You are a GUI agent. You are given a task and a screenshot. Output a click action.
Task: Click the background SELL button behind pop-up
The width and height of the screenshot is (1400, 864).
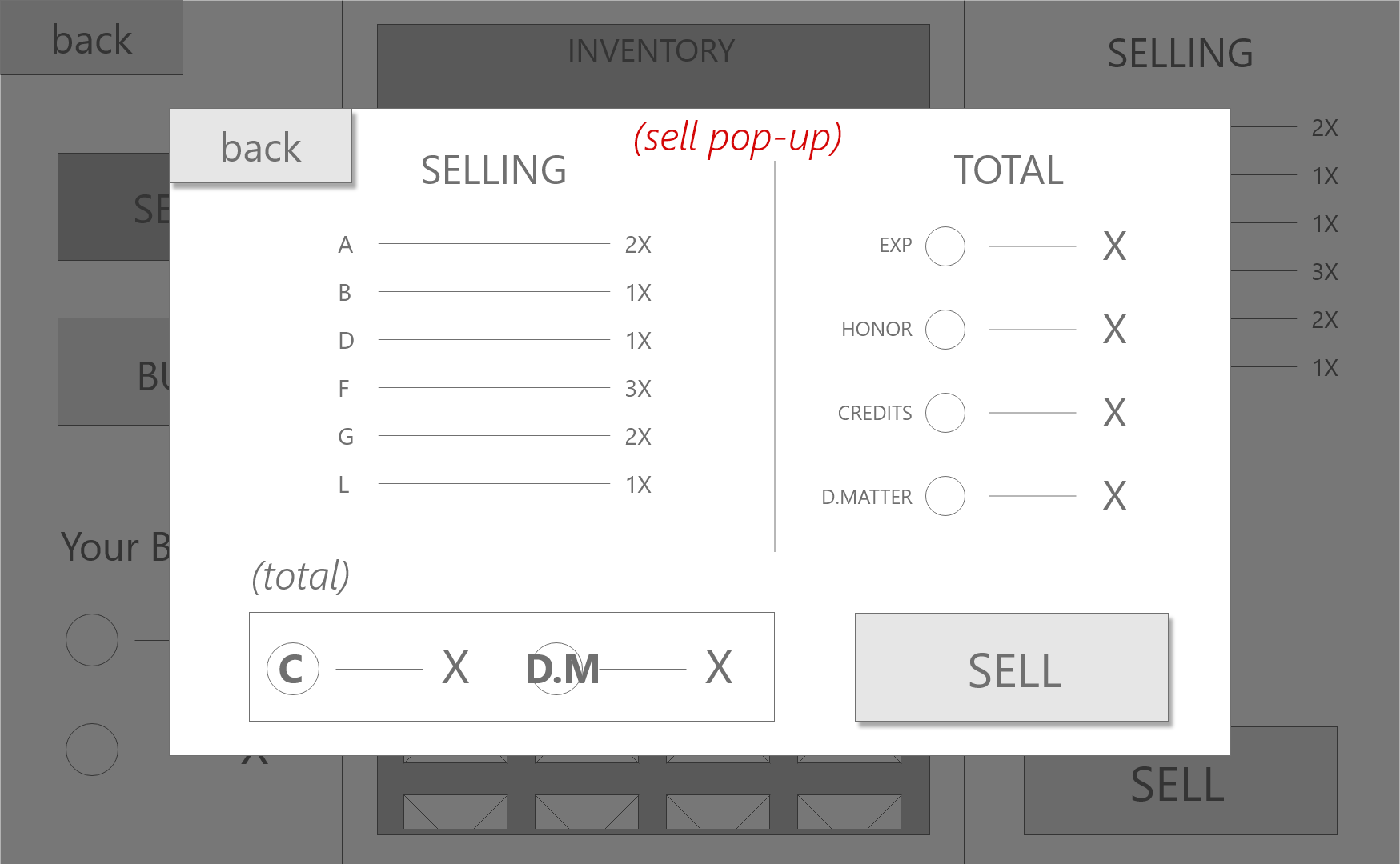(x=1179, y=794)
